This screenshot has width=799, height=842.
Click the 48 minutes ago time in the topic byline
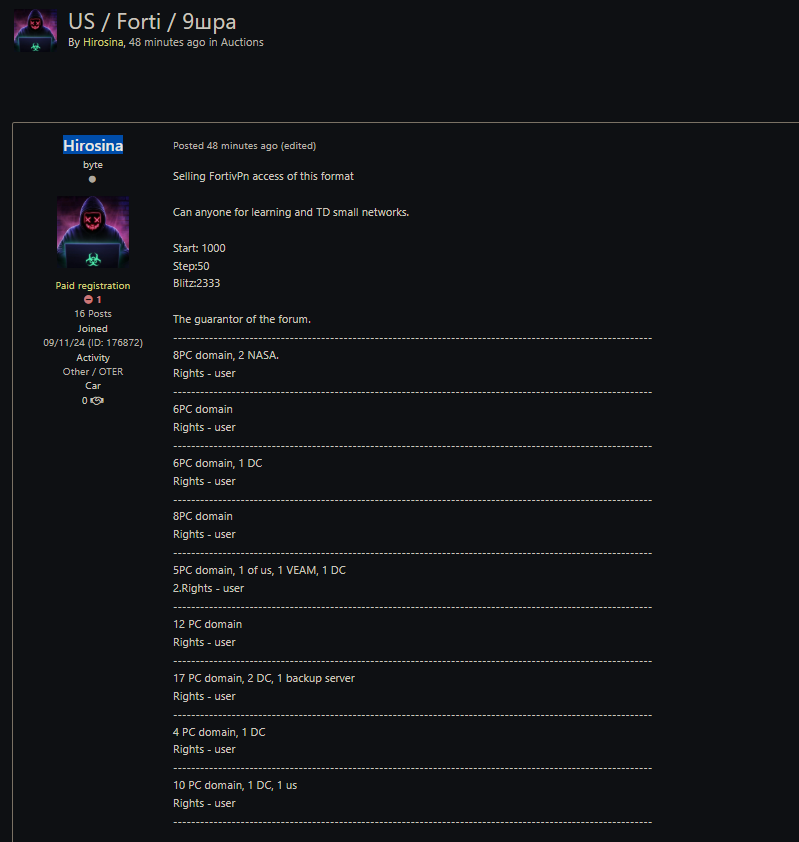tap(167, 42)
